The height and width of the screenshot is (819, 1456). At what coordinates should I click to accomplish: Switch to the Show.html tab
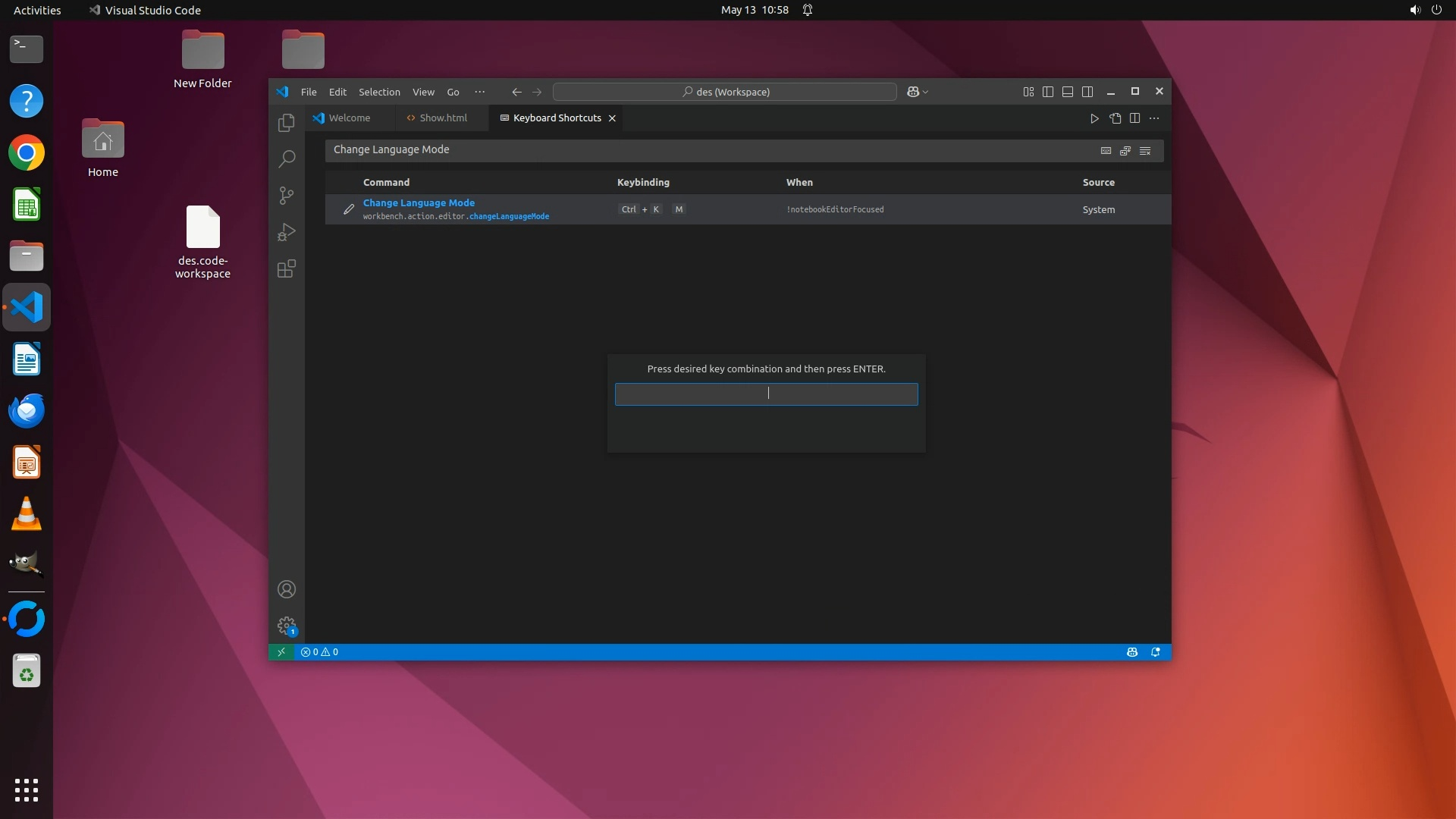coord(437,118)
